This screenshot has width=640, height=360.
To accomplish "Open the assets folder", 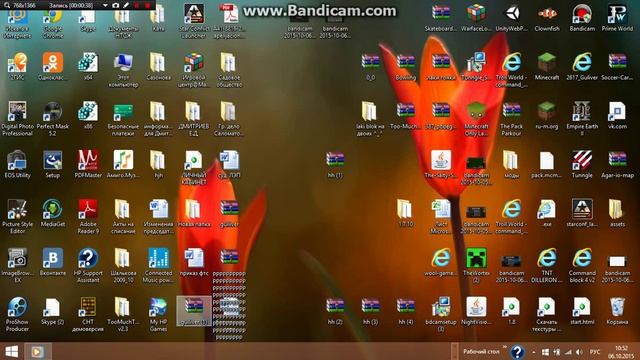I will point(617,213).
